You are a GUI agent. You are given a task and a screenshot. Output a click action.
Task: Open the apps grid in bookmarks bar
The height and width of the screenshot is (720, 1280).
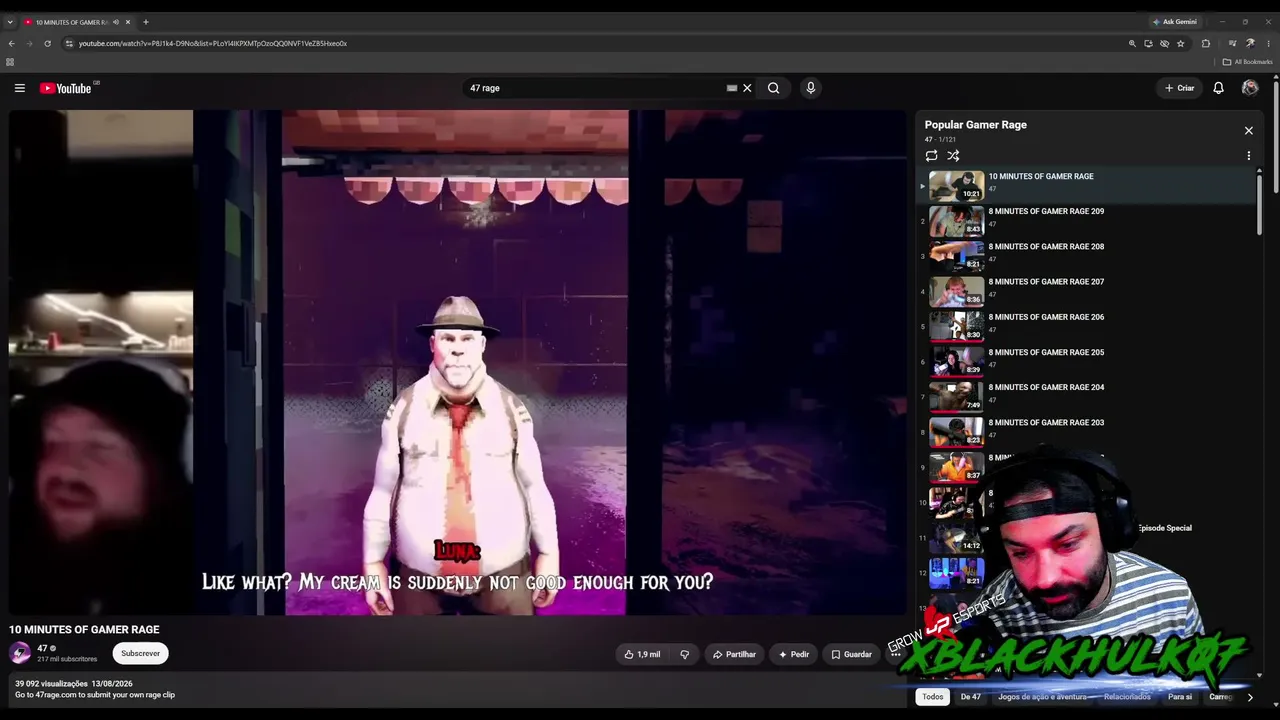pyautogui.click(x=10, y=62)
